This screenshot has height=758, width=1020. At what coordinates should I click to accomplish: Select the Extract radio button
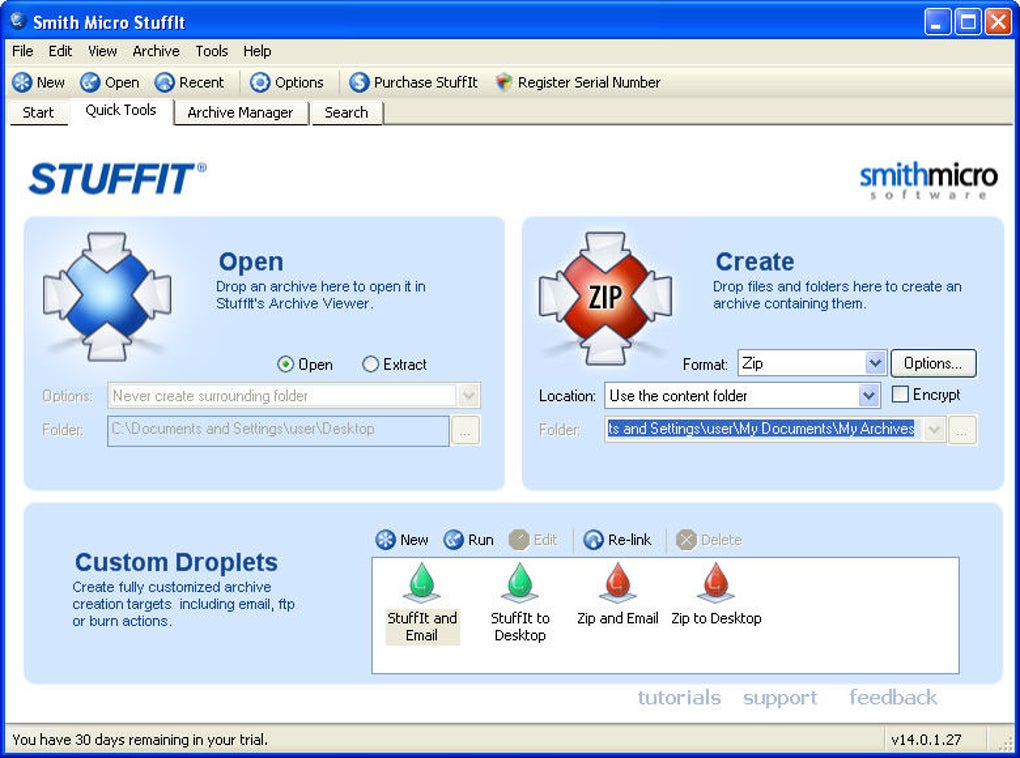370,364
